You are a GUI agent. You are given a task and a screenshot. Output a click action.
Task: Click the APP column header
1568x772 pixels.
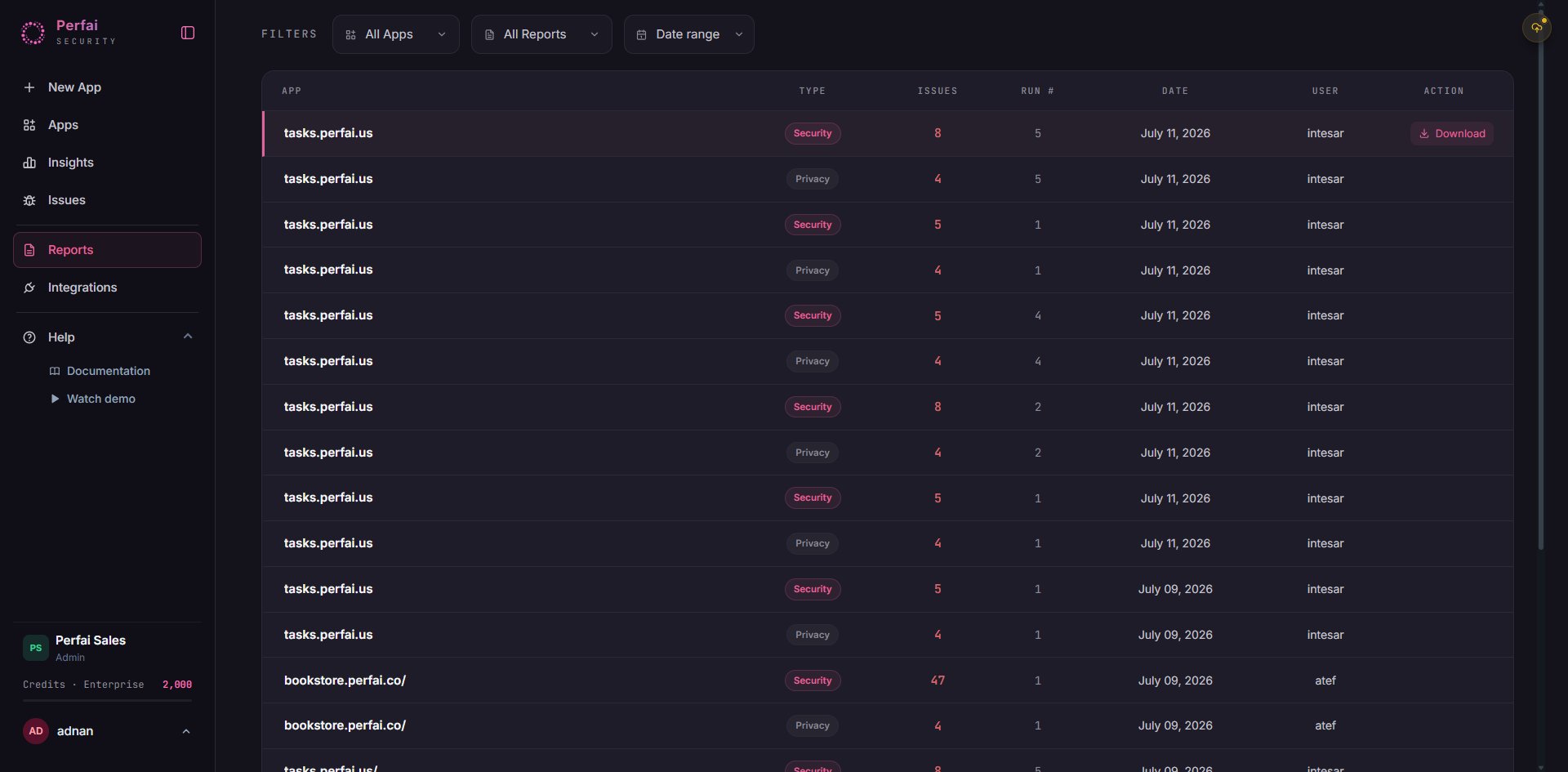point(292,91)
